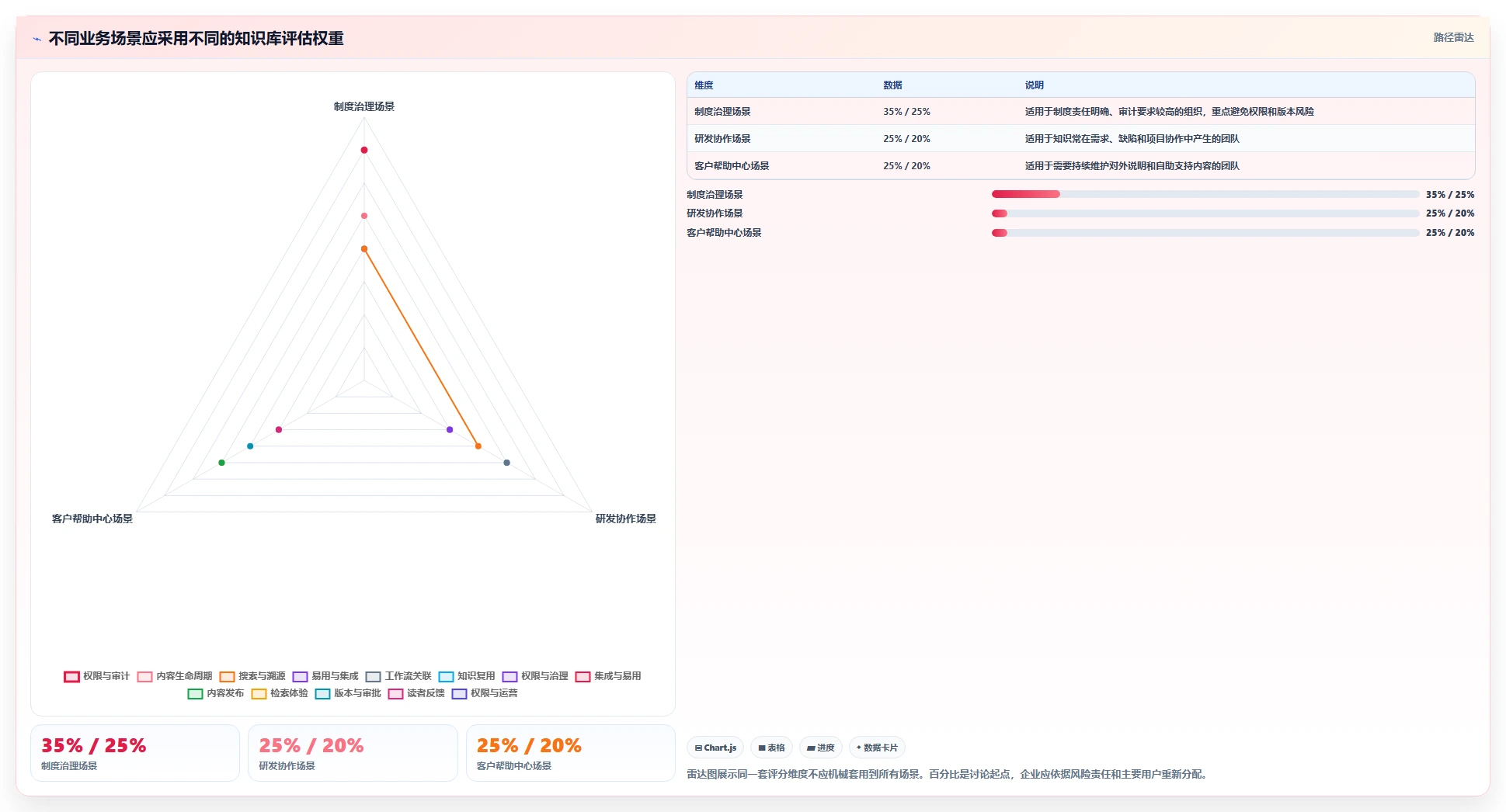Open the 35% / 25% 制度治理场景 data card
Screen dimensions: 1506x812
pyautogui.click(x=135, y=753)
